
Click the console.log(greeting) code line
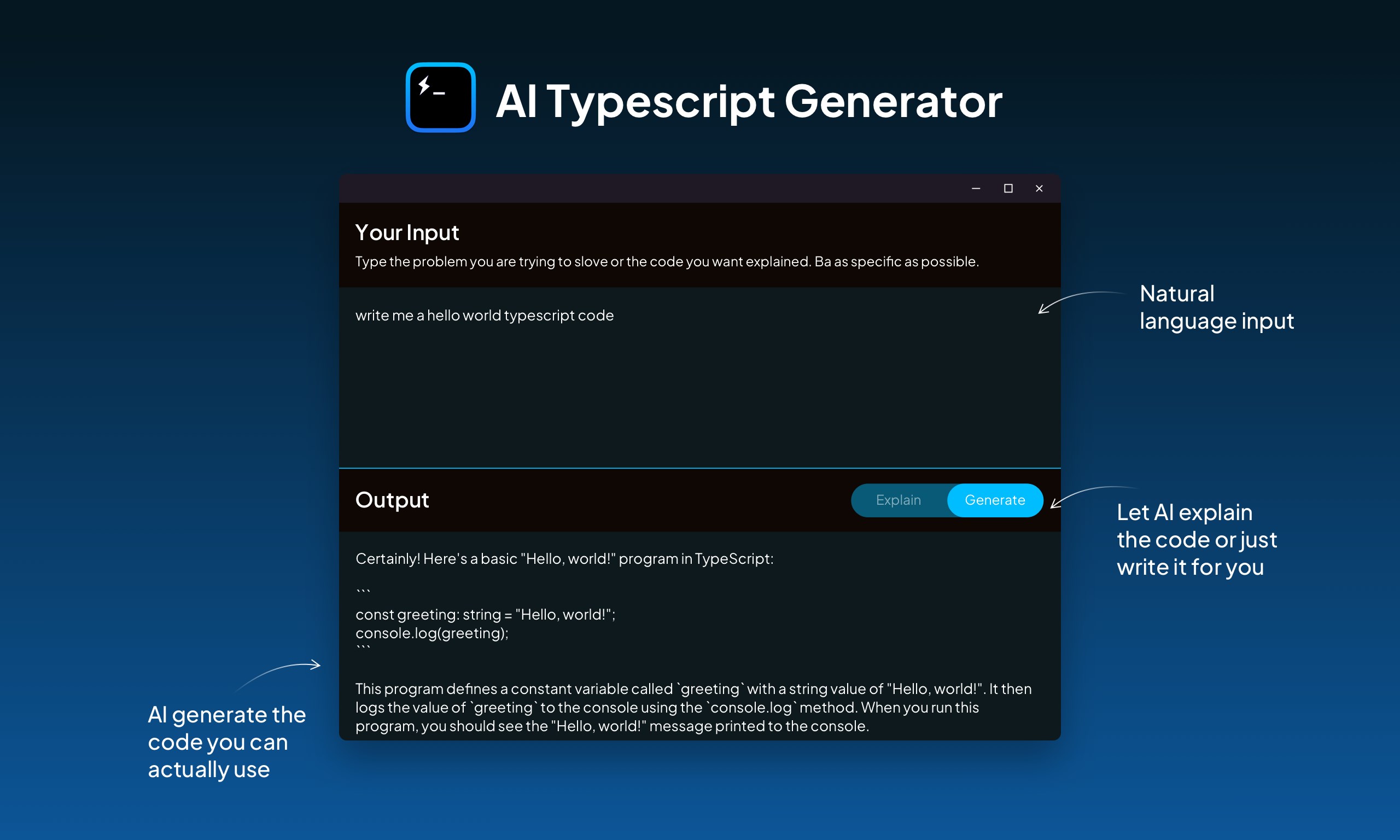[x=432, y=633]
